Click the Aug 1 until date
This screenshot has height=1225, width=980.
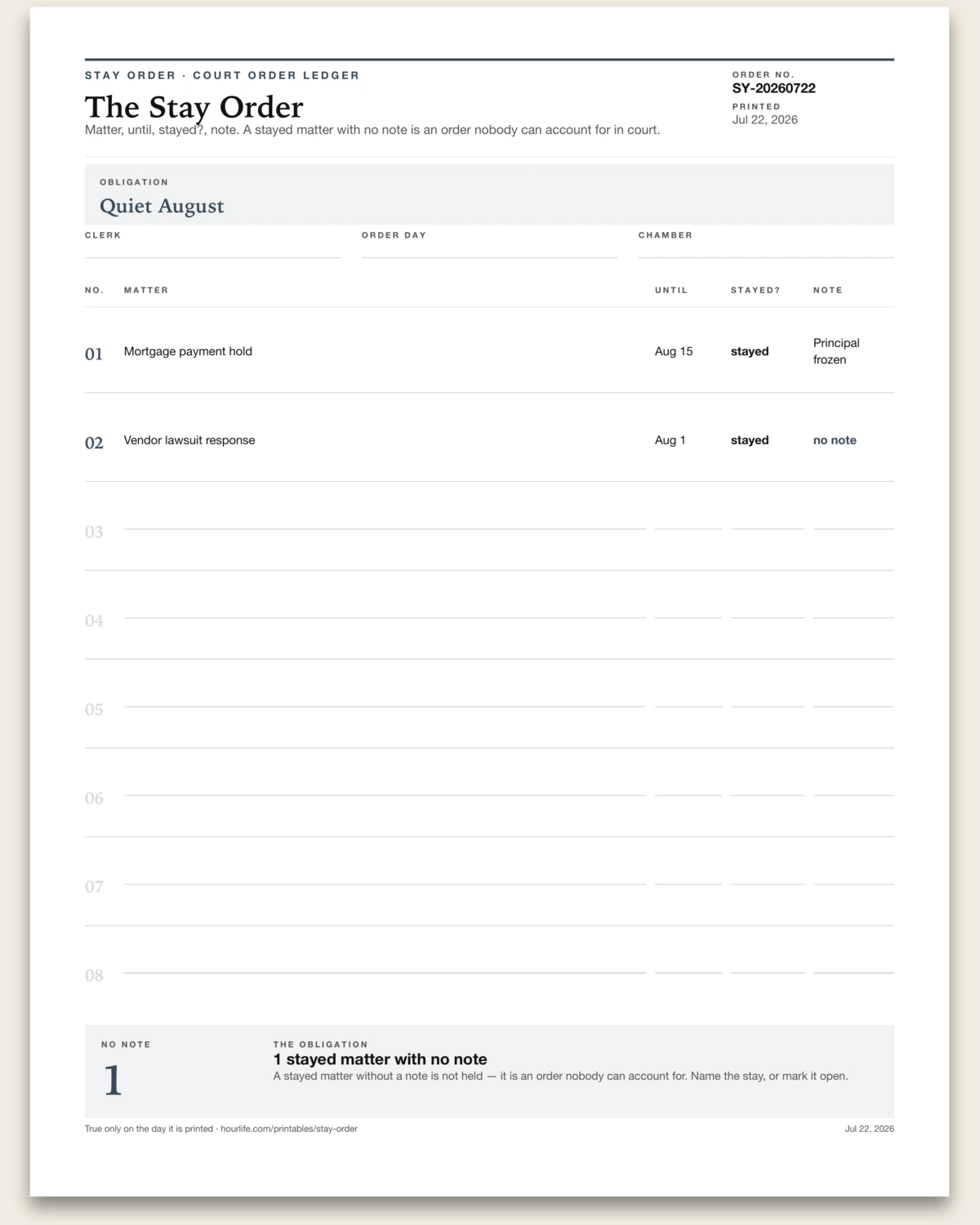click(670, 440)
